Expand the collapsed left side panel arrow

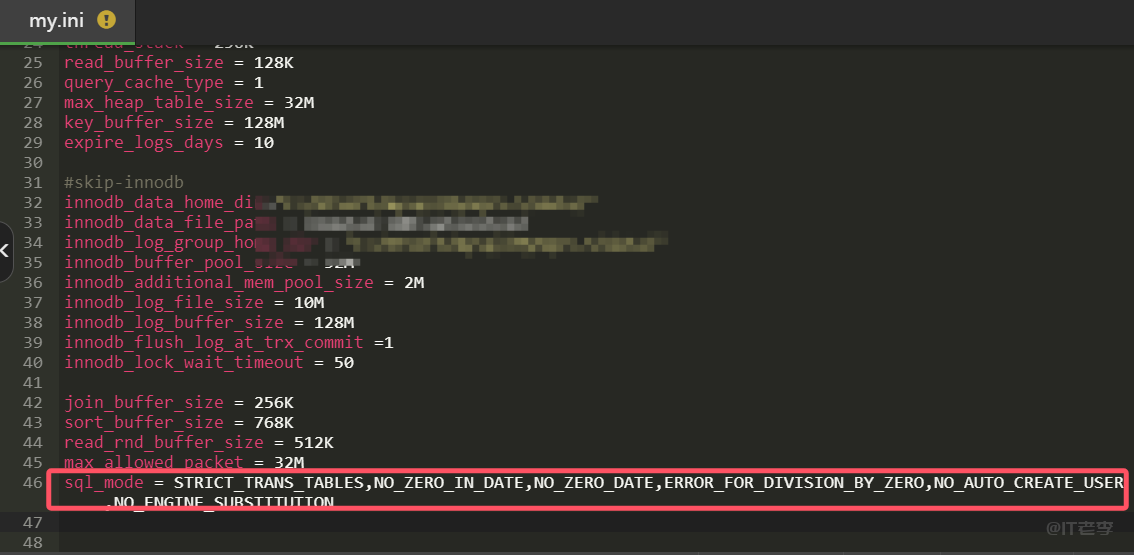(x=5, y=250)
